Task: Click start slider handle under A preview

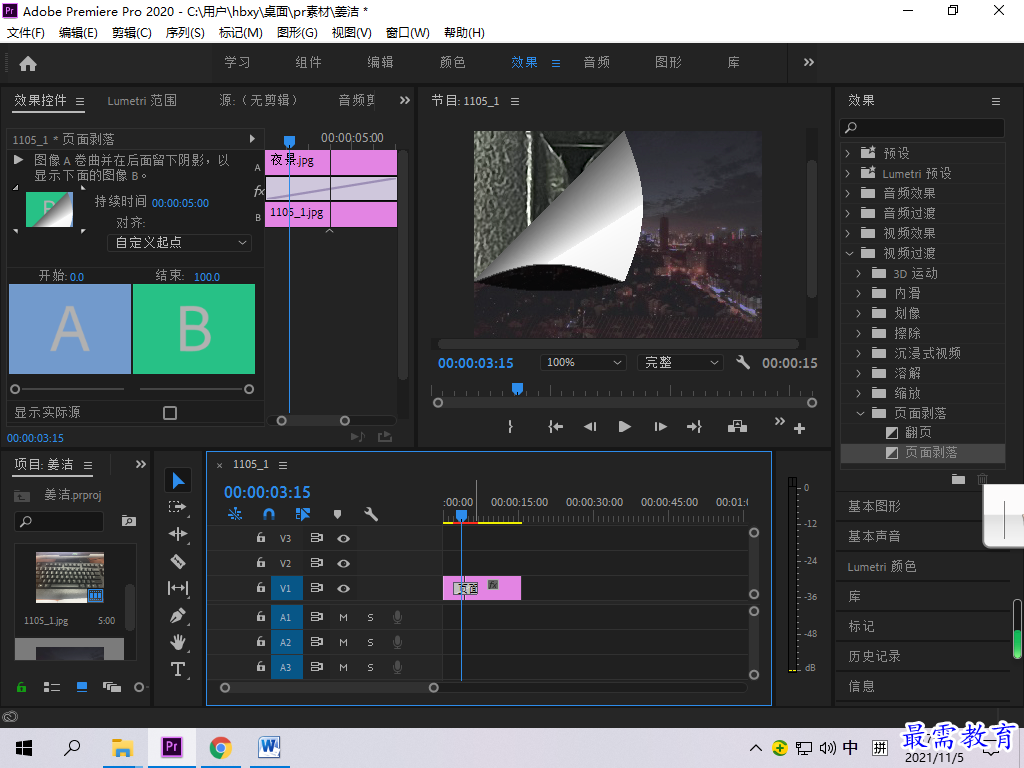Action: [15, 389]
